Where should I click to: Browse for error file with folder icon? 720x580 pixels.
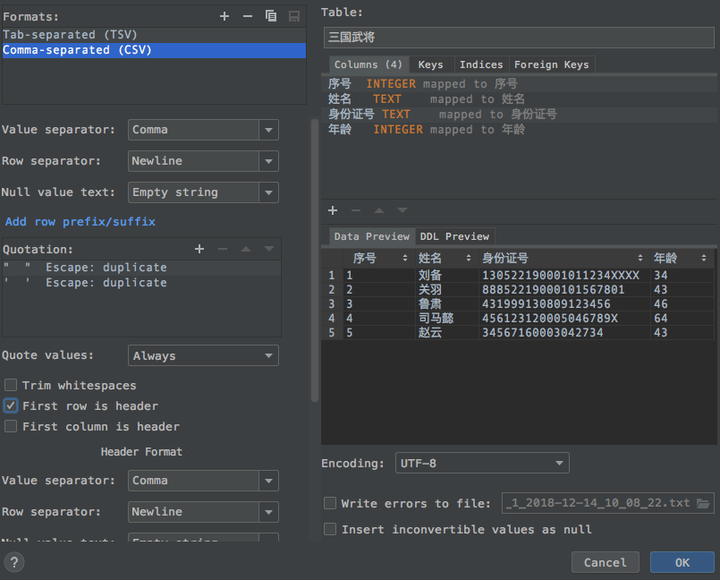point(704,503)
